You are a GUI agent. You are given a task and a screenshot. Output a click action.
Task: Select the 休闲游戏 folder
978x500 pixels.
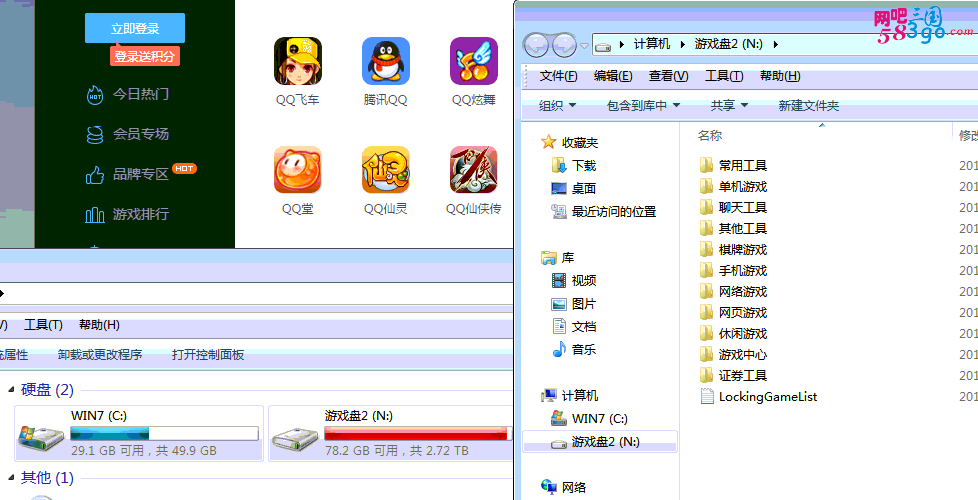coord(734,334)
